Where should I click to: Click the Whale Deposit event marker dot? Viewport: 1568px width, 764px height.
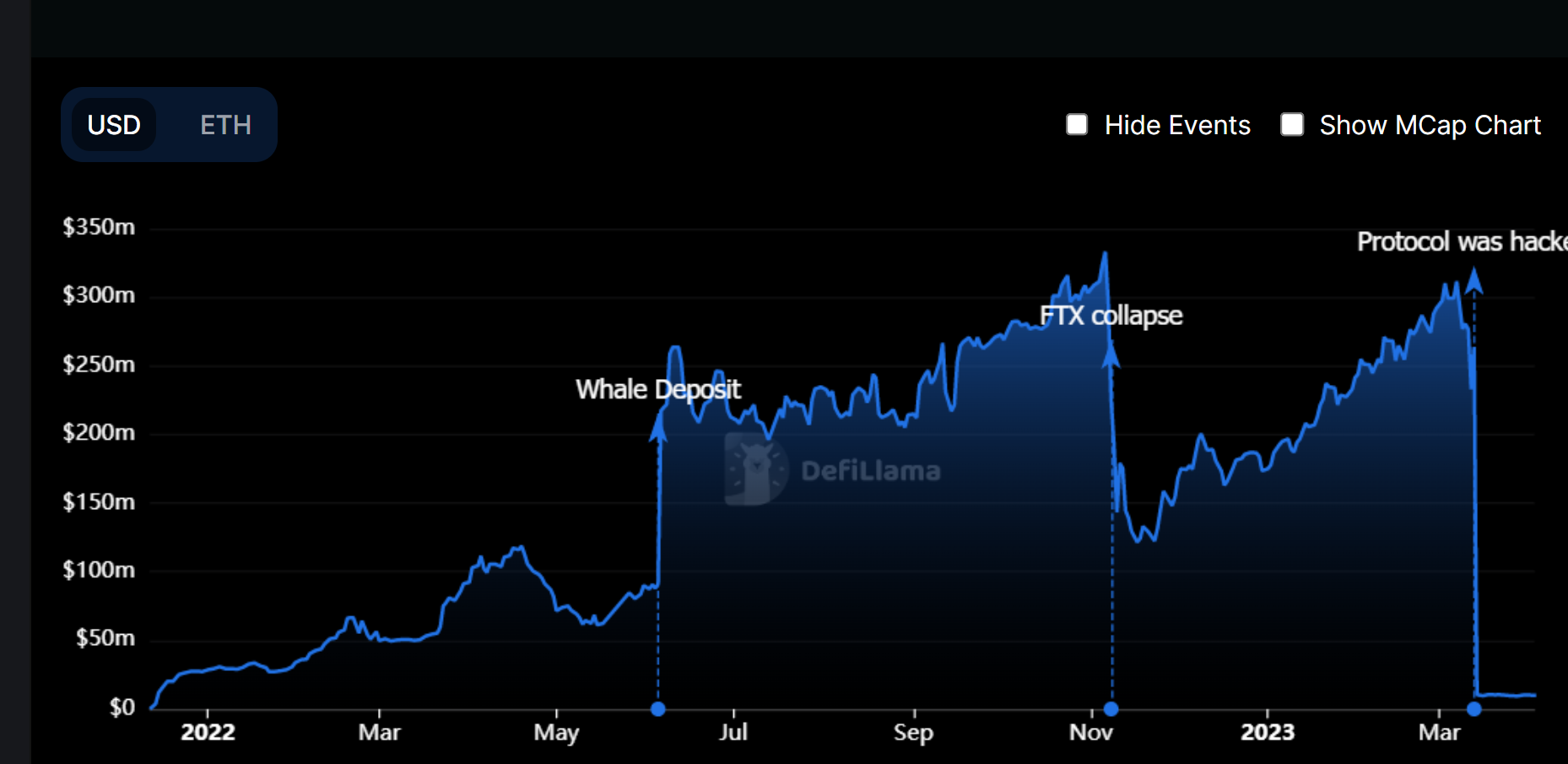click(658, 709)
